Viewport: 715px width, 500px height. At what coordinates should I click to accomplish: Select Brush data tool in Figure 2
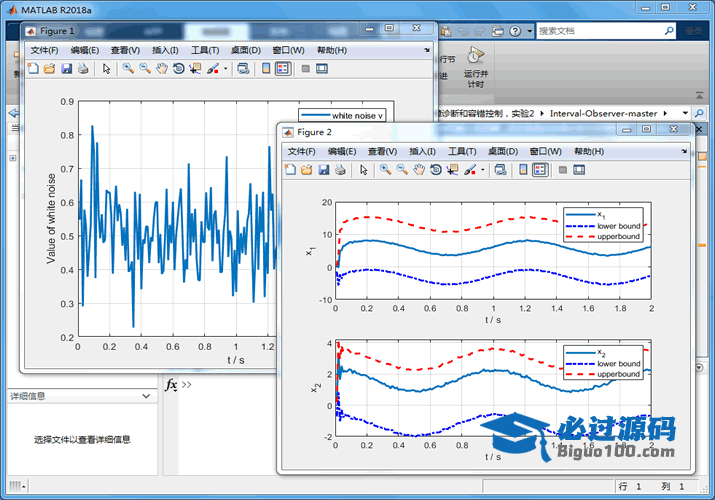tap(470, 170)
